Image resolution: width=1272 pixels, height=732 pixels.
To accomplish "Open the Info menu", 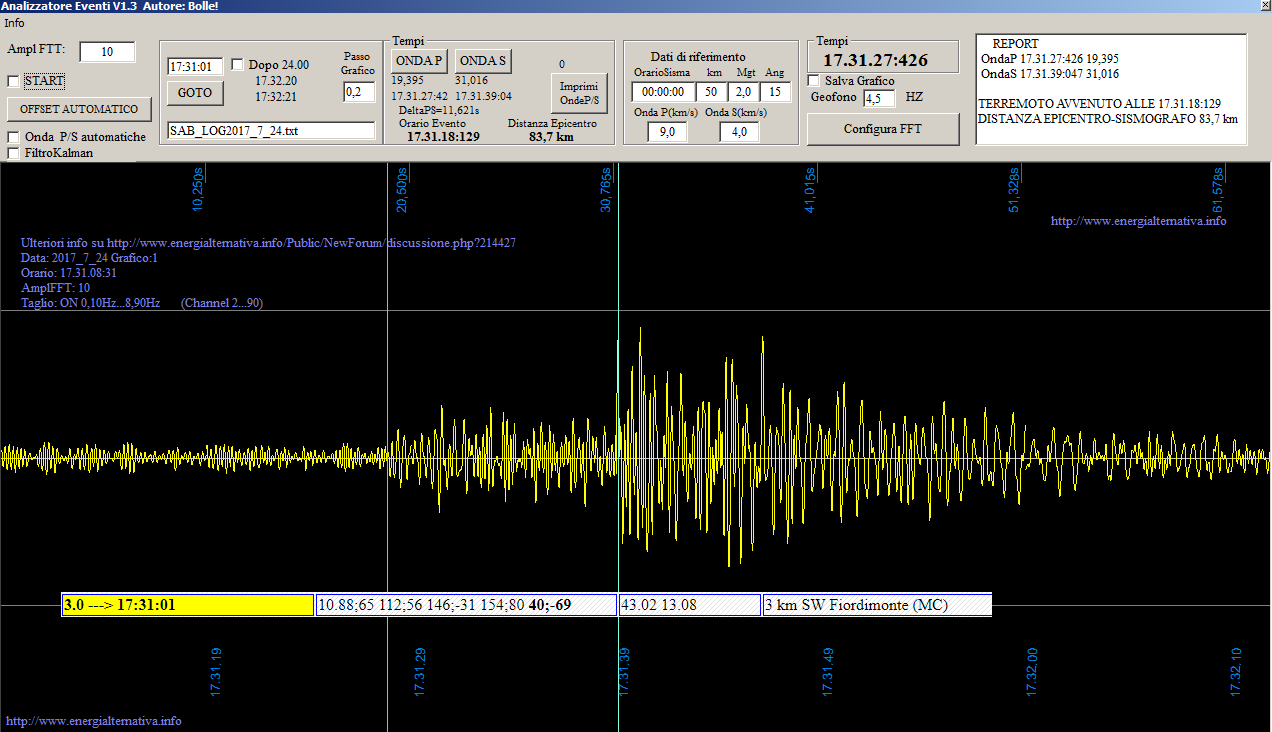I will pos(14,23).
